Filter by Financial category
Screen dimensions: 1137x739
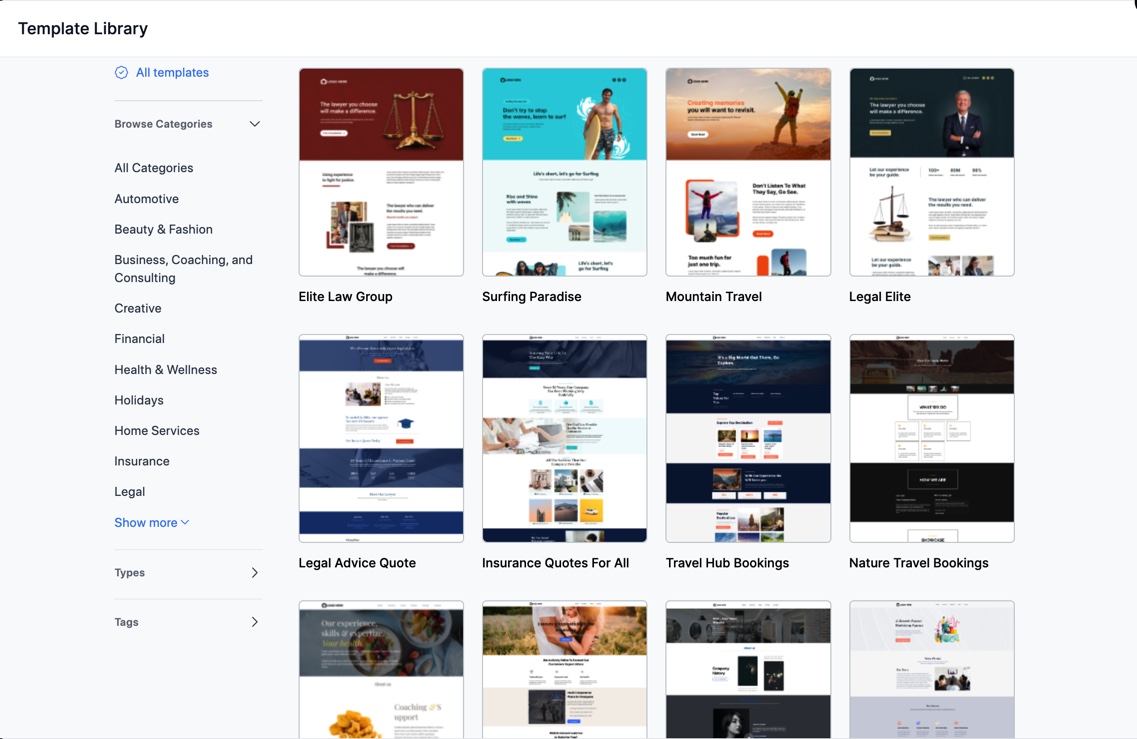click(139, 339)
